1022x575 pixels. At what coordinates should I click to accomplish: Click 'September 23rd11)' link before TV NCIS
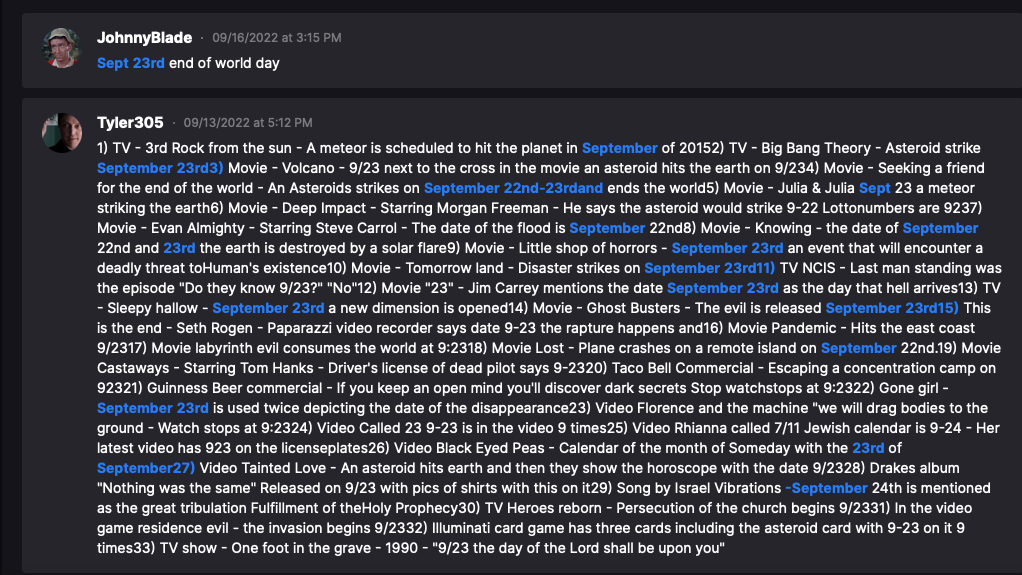click(709, 268)
